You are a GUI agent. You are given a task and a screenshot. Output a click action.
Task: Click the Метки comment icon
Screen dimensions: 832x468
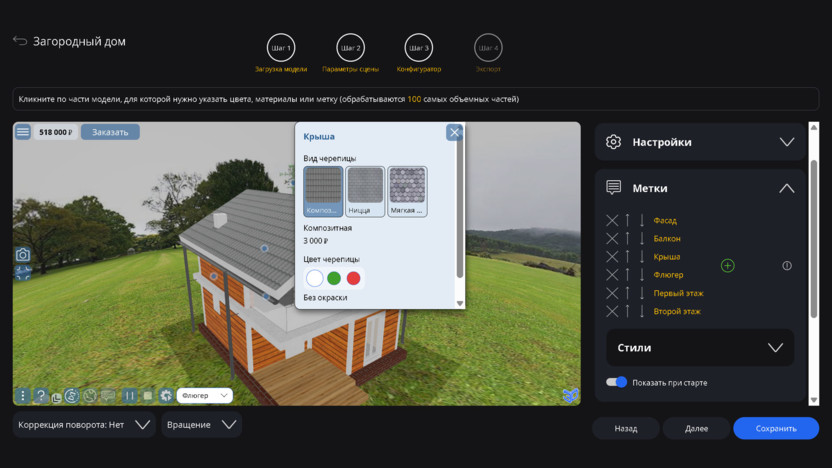pos(613,187)
